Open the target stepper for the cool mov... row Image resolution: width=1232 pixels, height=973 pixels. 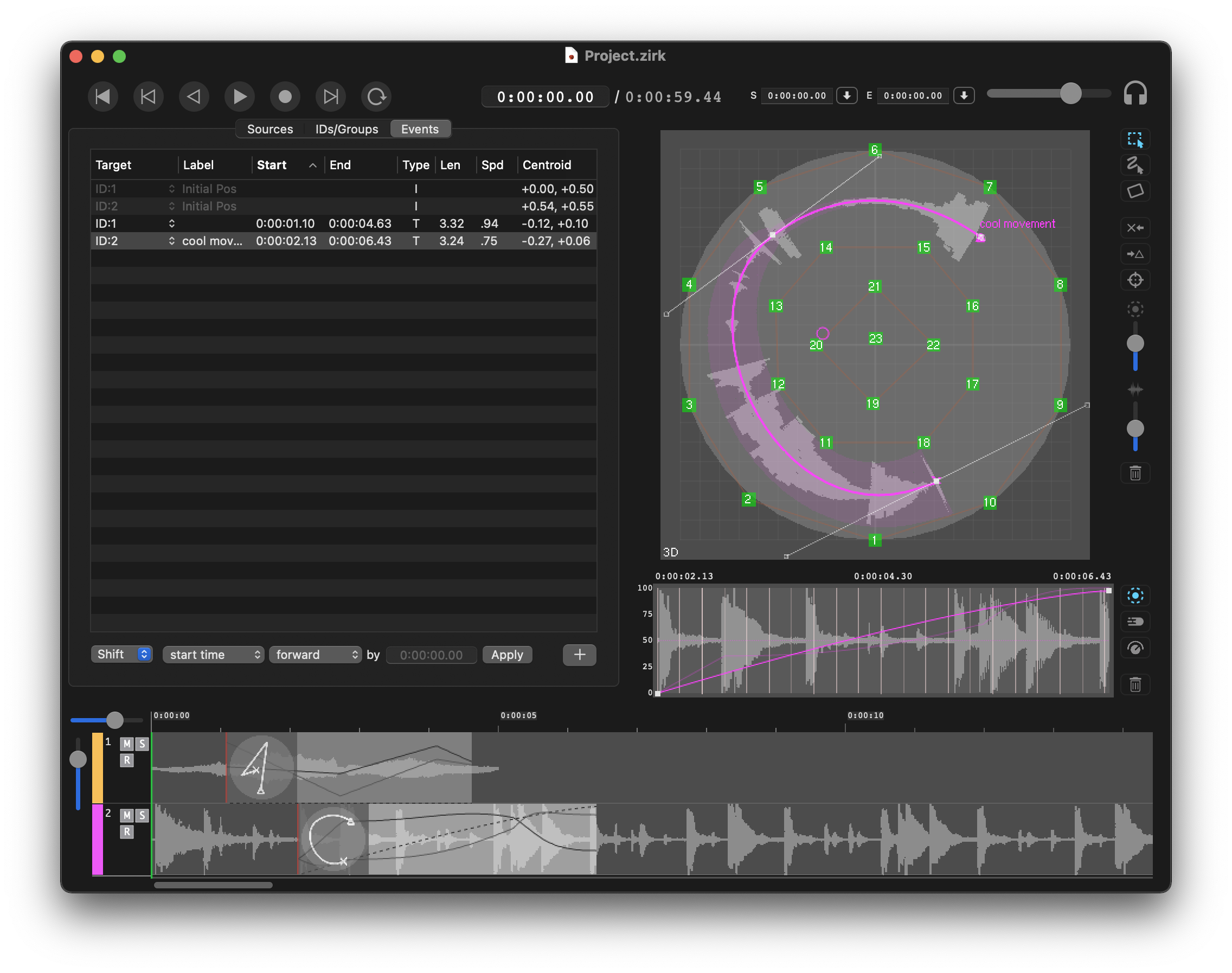click(171, 241)
